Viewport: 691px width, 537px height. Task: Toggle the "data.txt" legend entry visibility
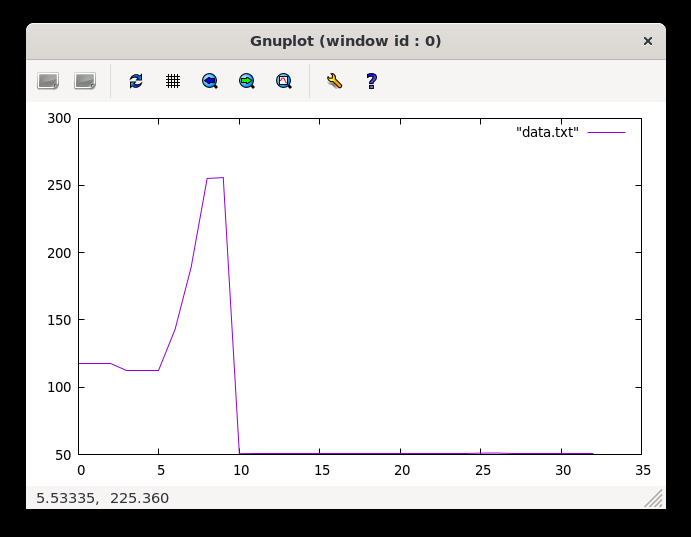click(x=547, y=132)
